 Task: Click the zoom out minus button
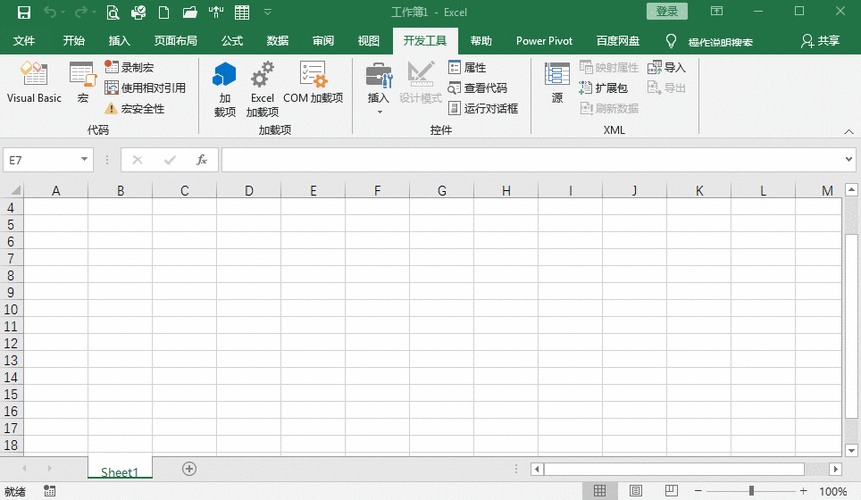(x=698, y=491)
